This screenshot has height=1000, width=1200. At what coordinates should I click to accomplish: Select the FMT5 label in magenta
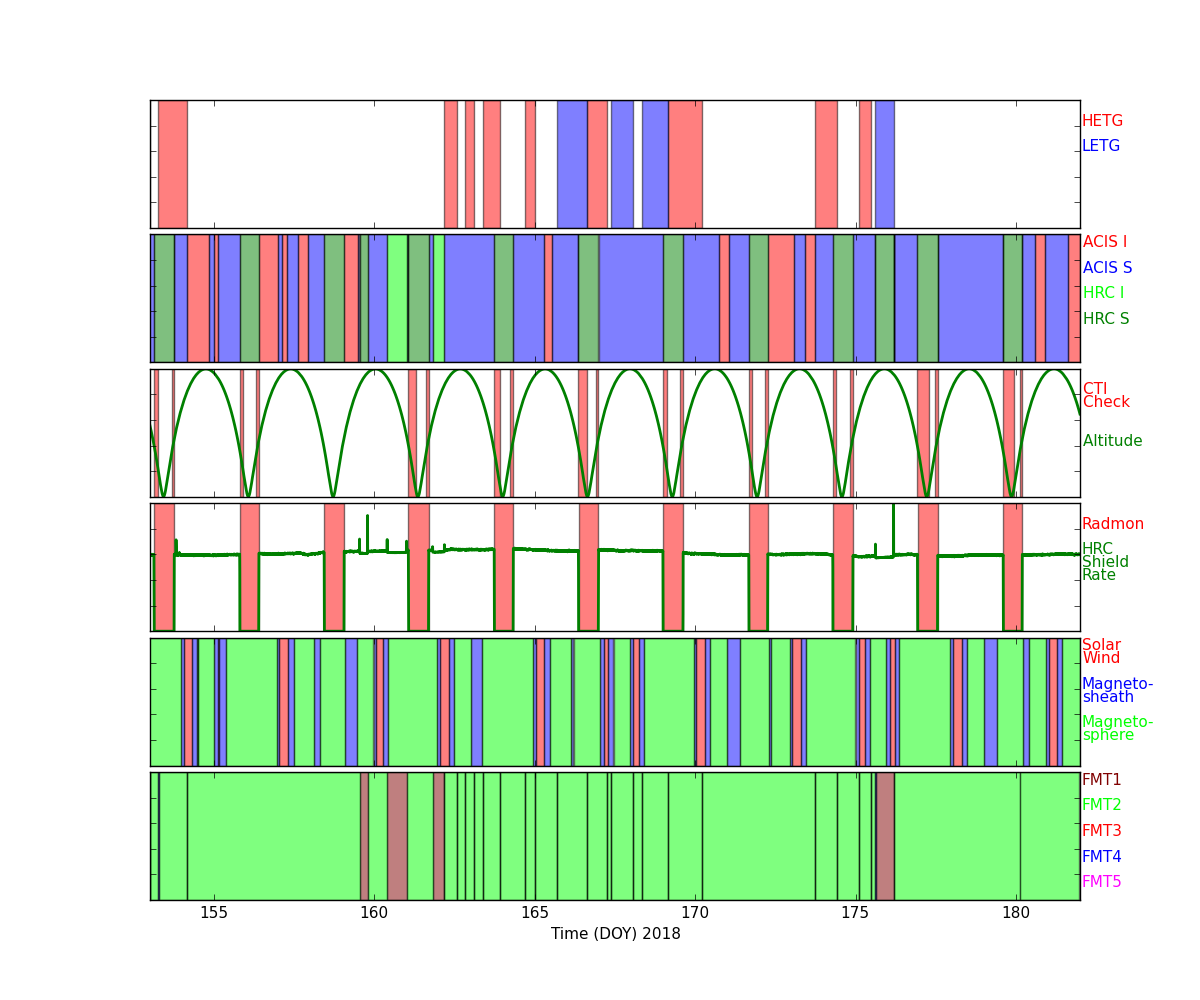[1101, 882]
